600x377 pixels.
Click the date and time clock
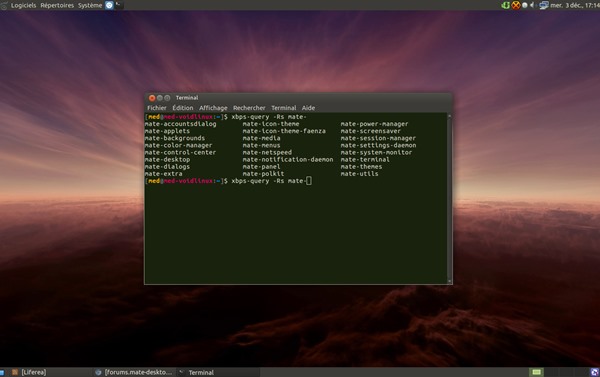575,5
